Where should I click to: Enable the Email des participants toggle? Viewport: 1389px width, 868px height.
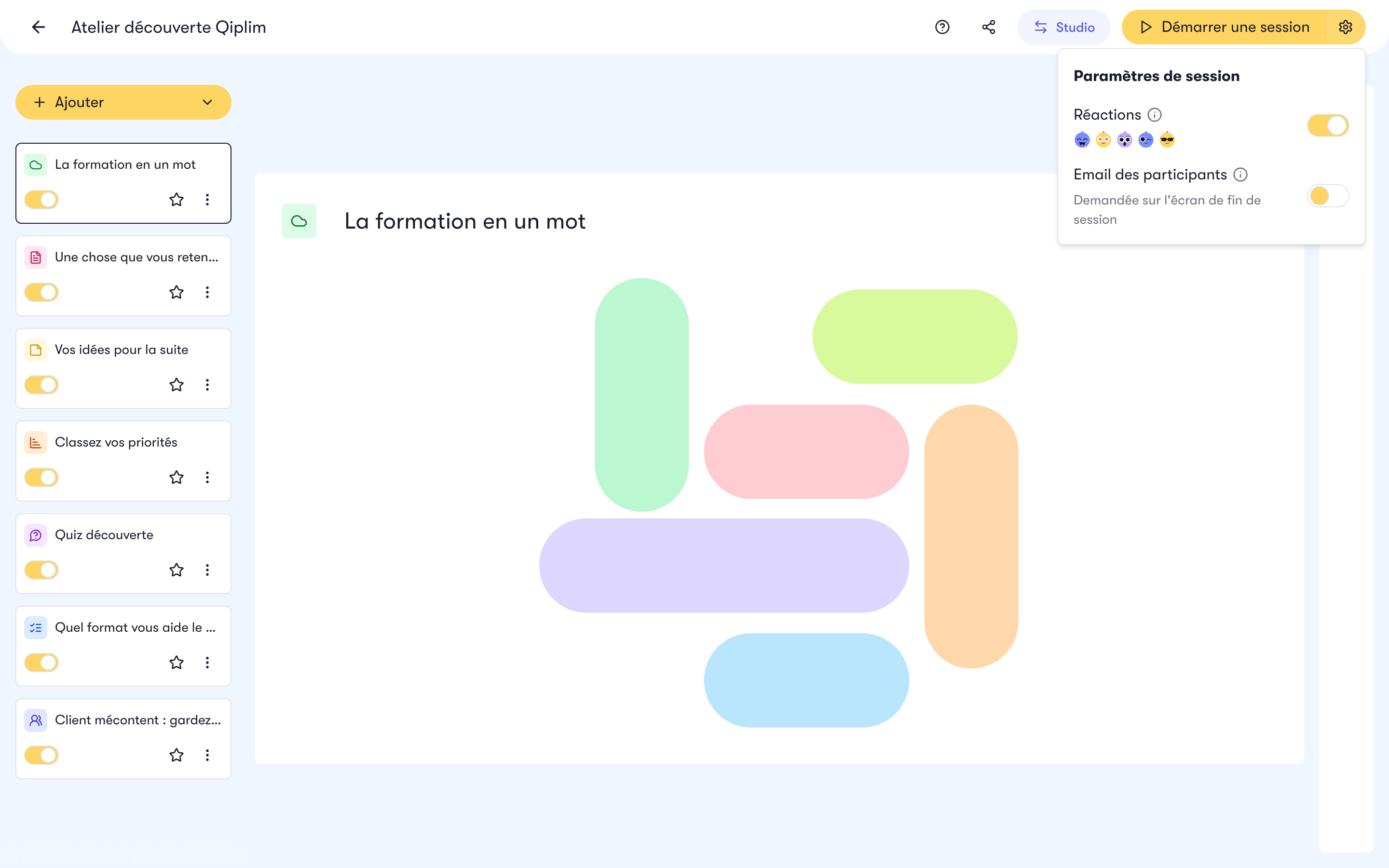coord(1328,196)
